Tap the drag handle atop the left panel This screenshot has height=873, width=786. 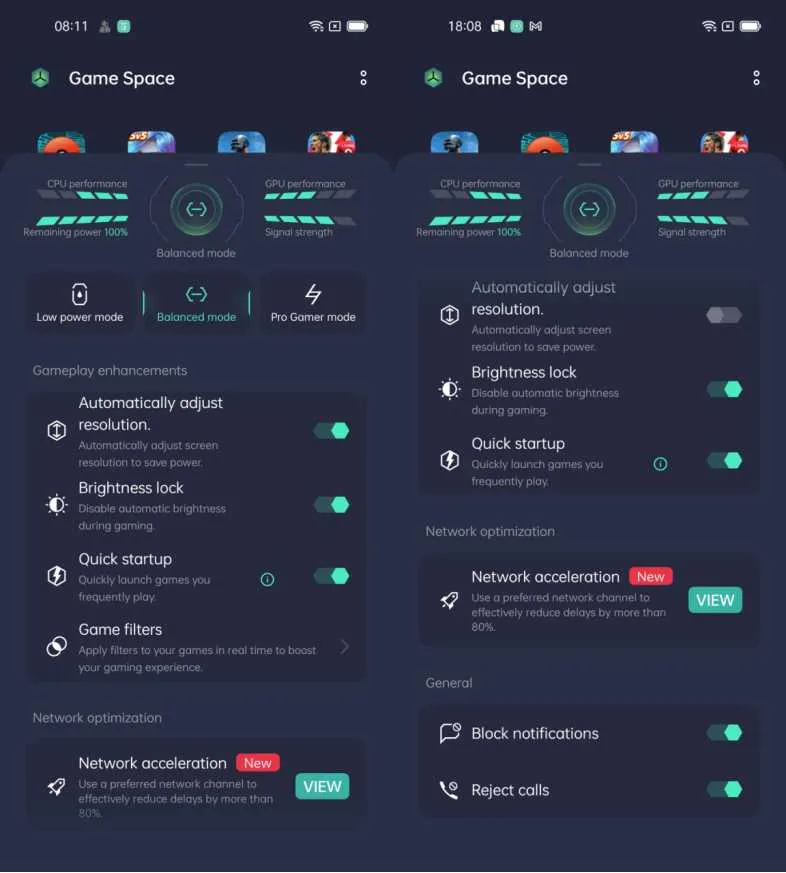pos(196,165)
